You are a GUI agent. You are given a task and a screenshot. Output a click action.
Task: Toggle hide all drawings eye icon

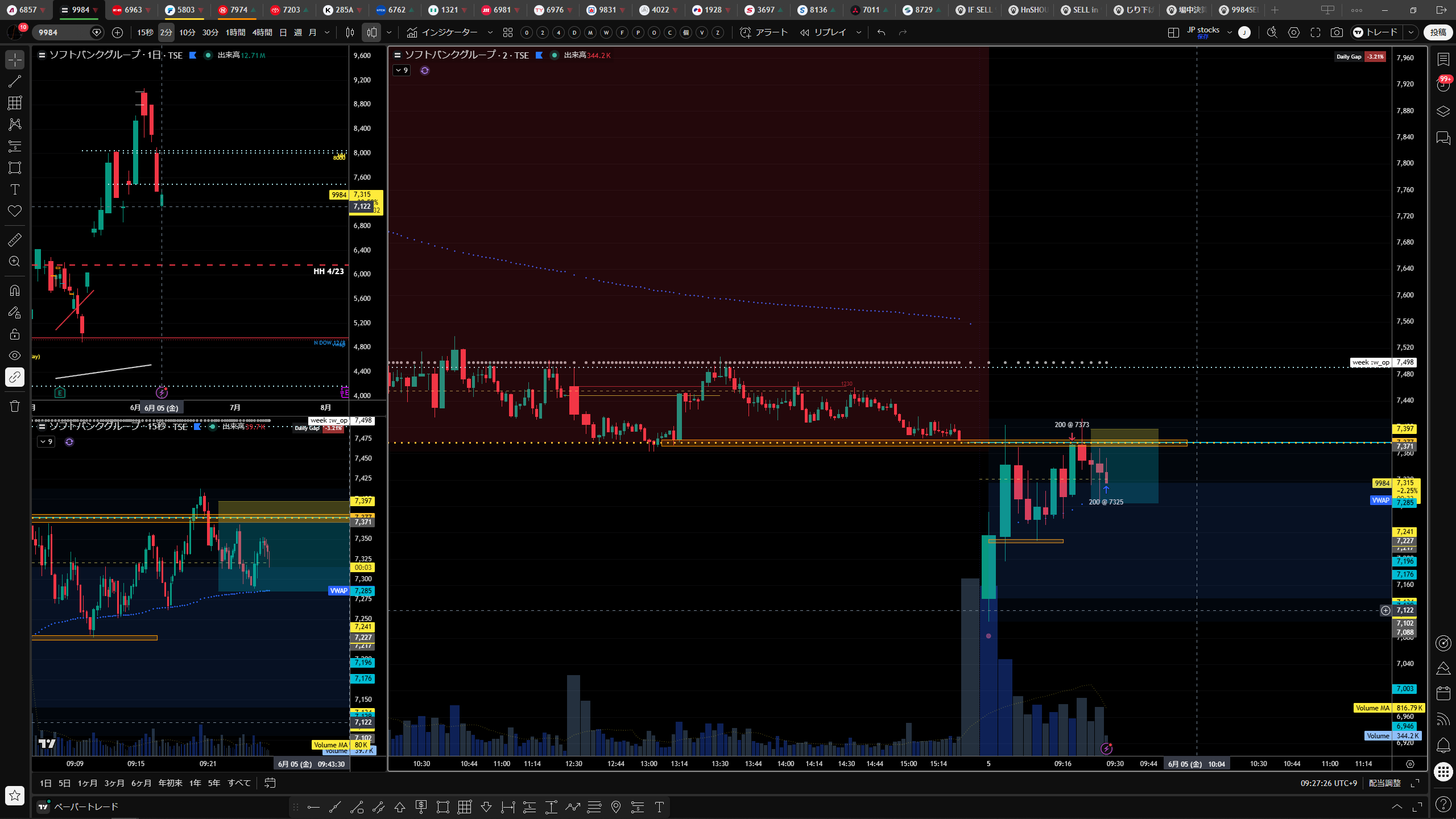[x=15, y=355]
